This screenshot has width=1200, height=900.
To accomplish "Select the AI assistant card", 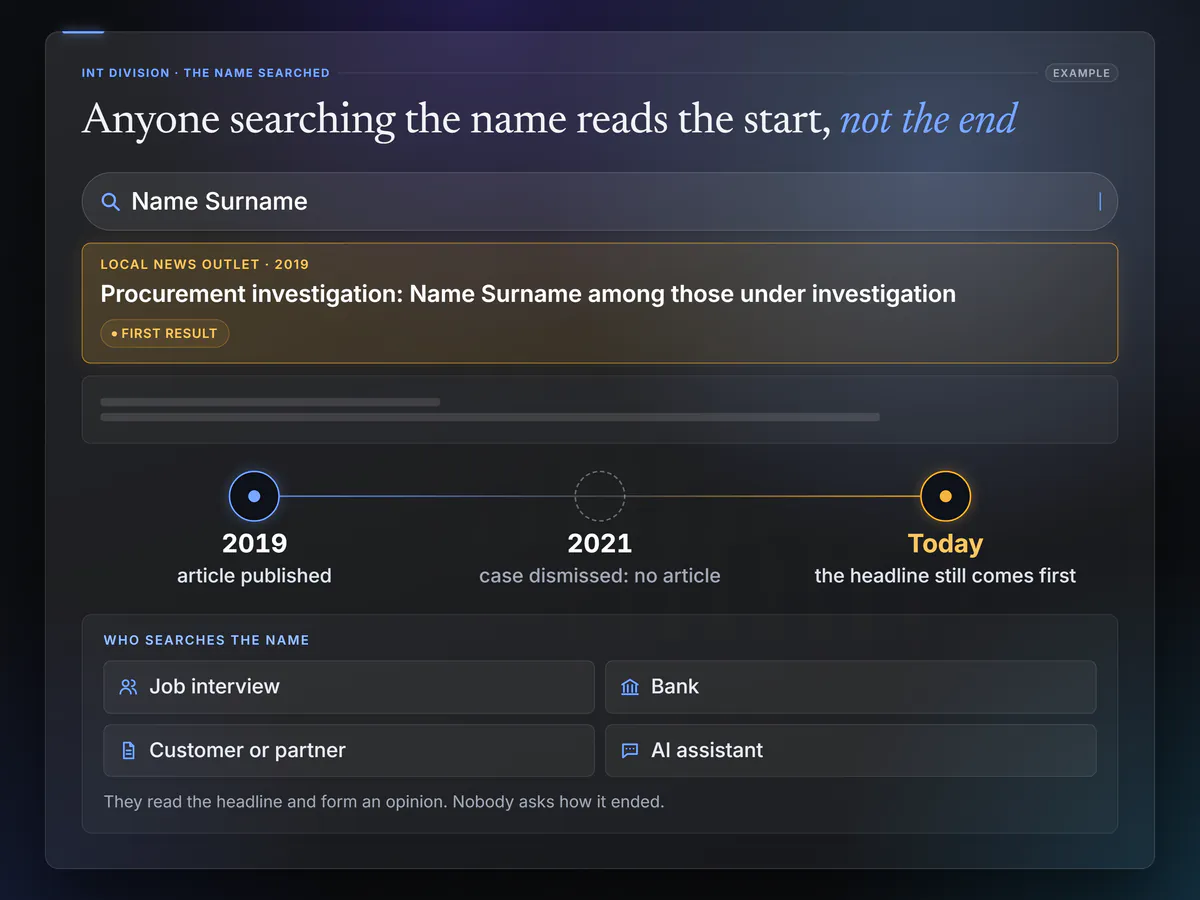I will (851, 750).
